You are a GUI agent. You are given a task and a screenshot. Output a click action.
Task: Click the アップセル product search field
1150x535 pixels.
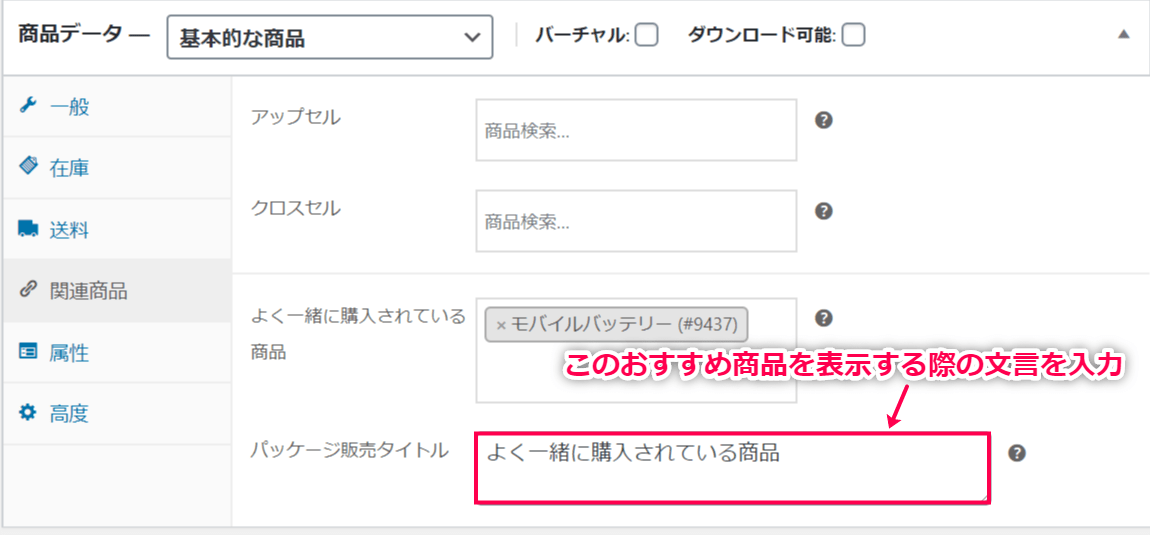636,130
